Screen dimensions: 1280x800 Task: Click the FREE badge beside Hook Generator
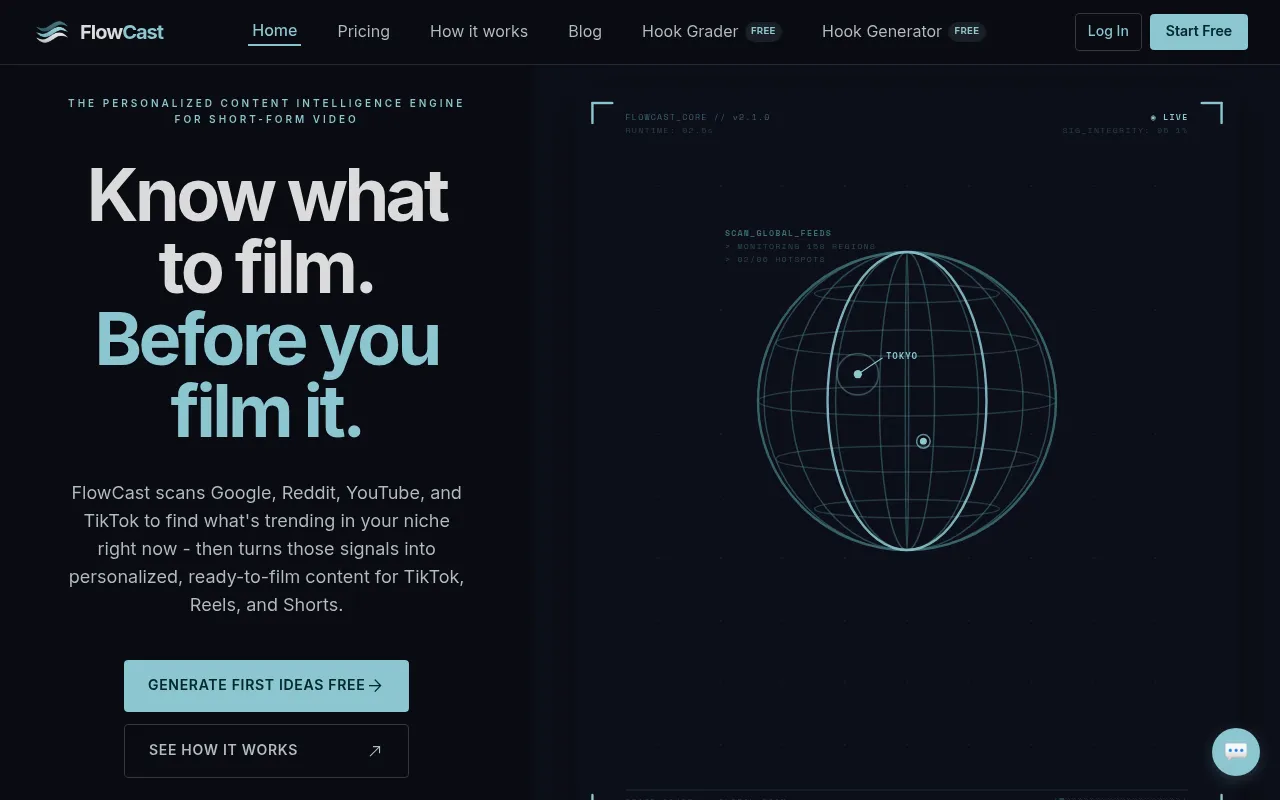(x=967, y=31)
